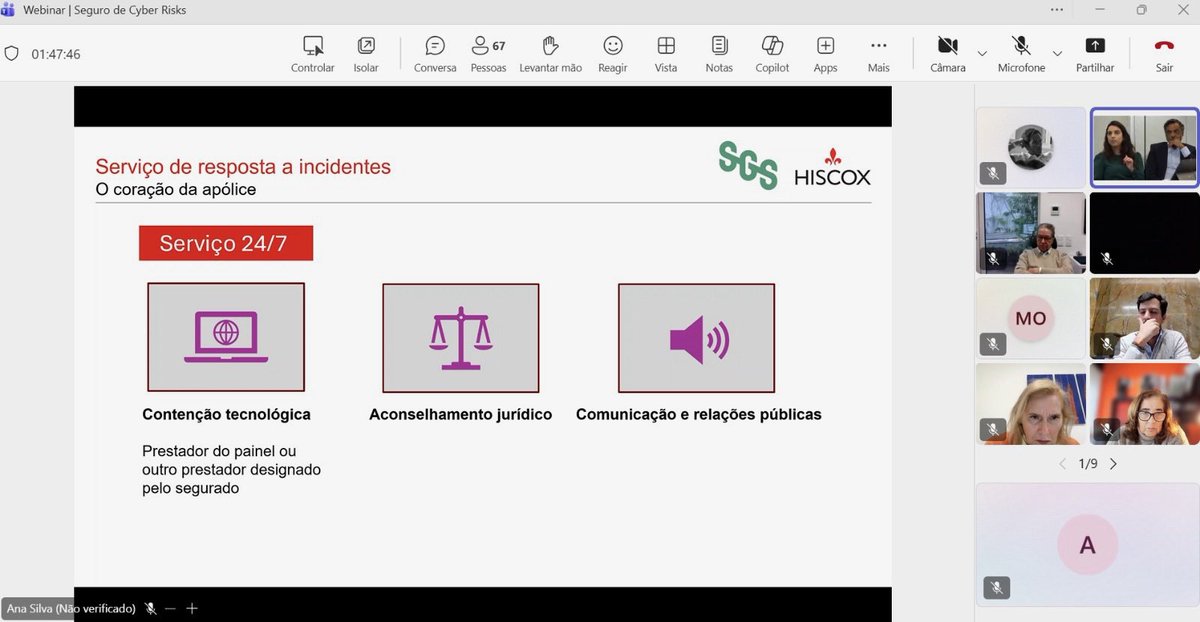Image resolution: width=1200 pixels, height=622 pixels.
Task: Show the Pessoas participants list
Action: 488,54
